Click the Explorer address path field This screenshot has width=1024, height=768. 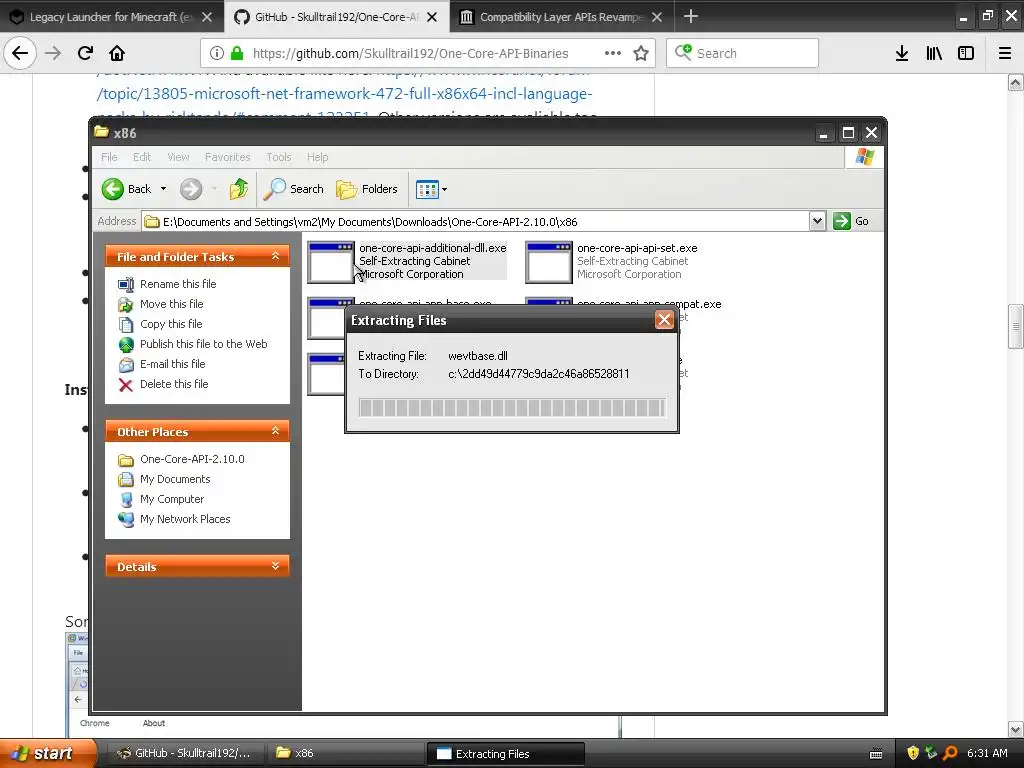tap(475, 221)
